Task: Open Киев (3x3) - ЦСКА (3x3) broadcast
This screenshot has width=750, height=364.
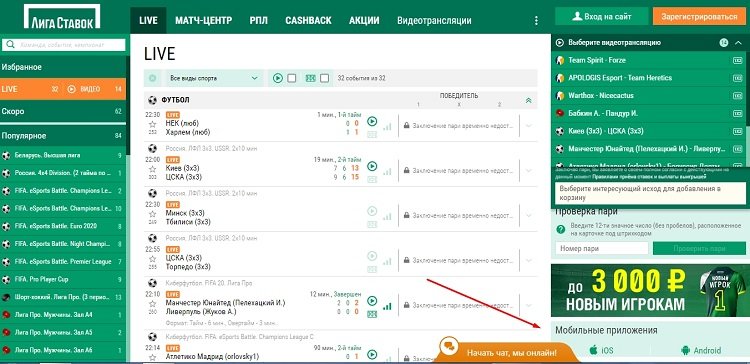Action: pyautogui.click(x=649, y=131)
